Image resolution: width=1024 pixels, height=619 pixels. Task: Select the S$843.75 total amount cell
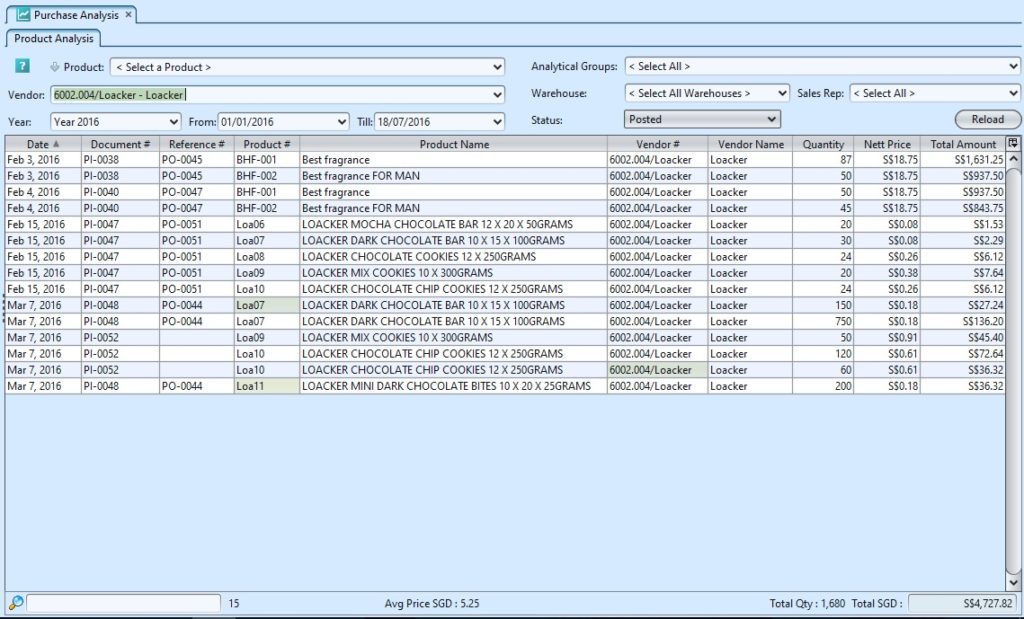point(963,208)
